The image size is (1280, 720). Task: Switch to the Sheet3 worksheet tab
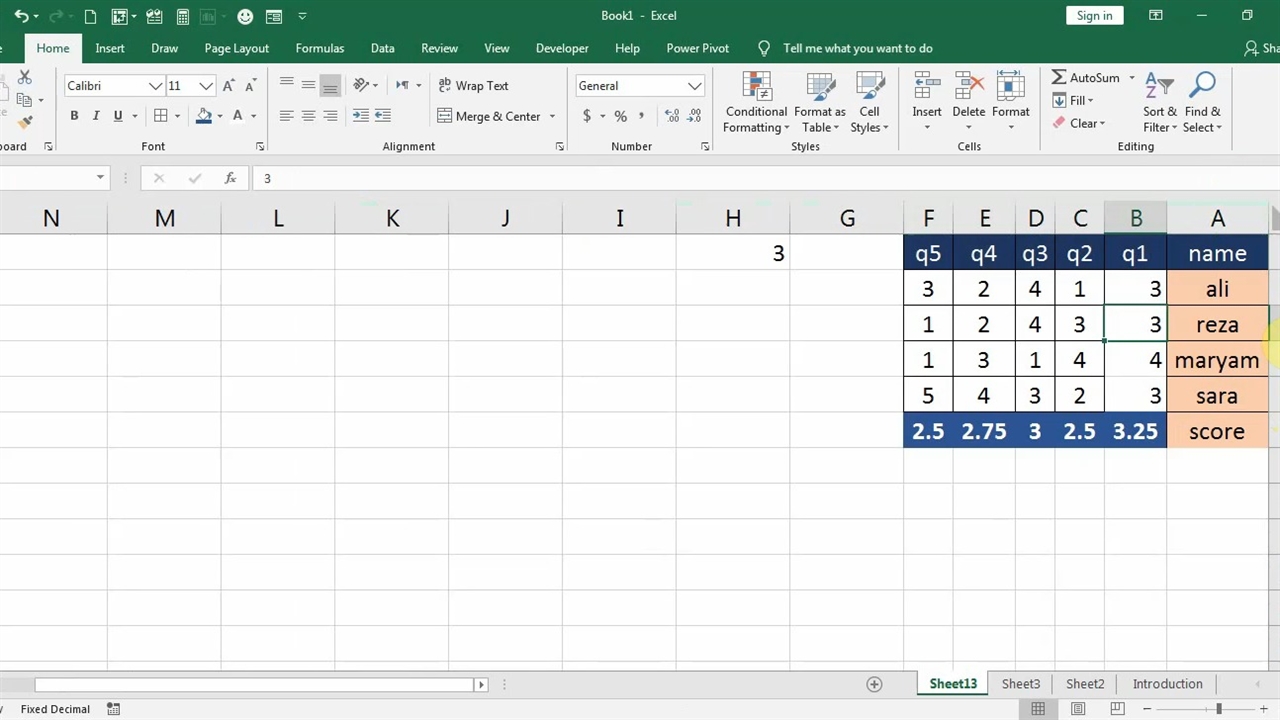tap(1020, 684)
